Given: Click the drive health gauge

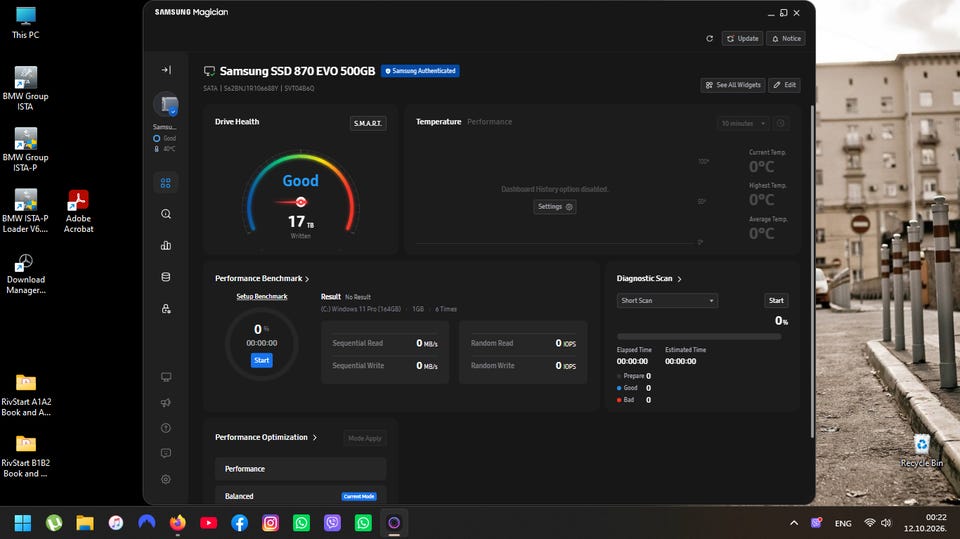Looking at the screenshot, I should pos(301,193).
